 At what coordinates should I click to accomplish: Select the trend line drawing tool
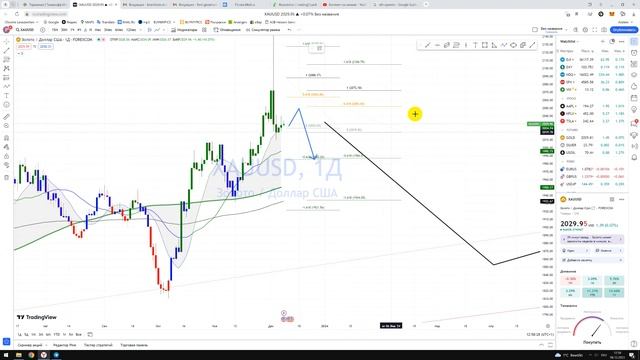point(7,51)
